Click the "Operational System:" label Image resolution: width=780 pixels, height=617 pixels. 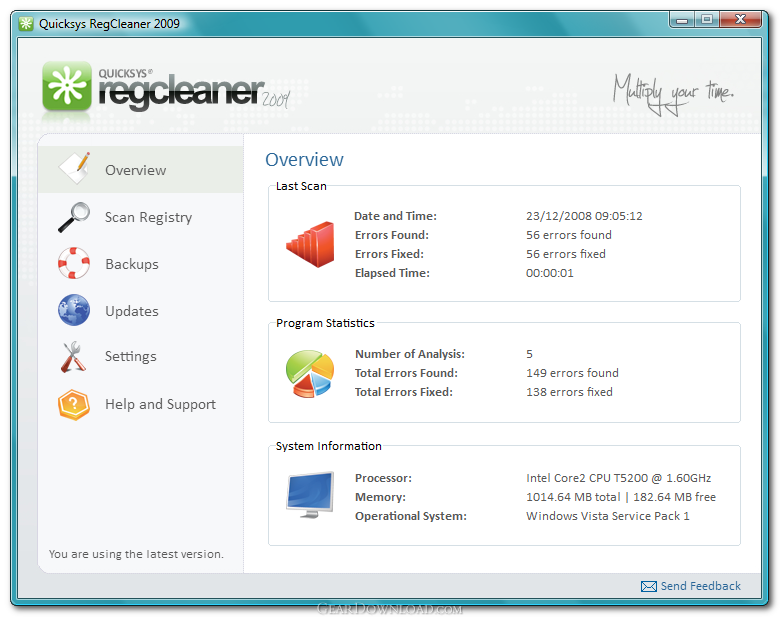click(x=410, y=516)
